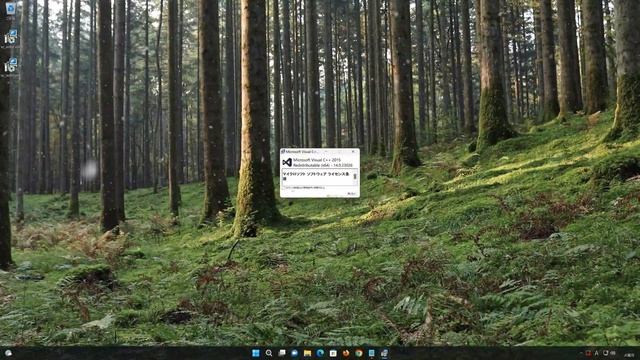Click the Visual Studio logo in the installer
Viewport: 640px width, 360px height.
tap(287, 162)
